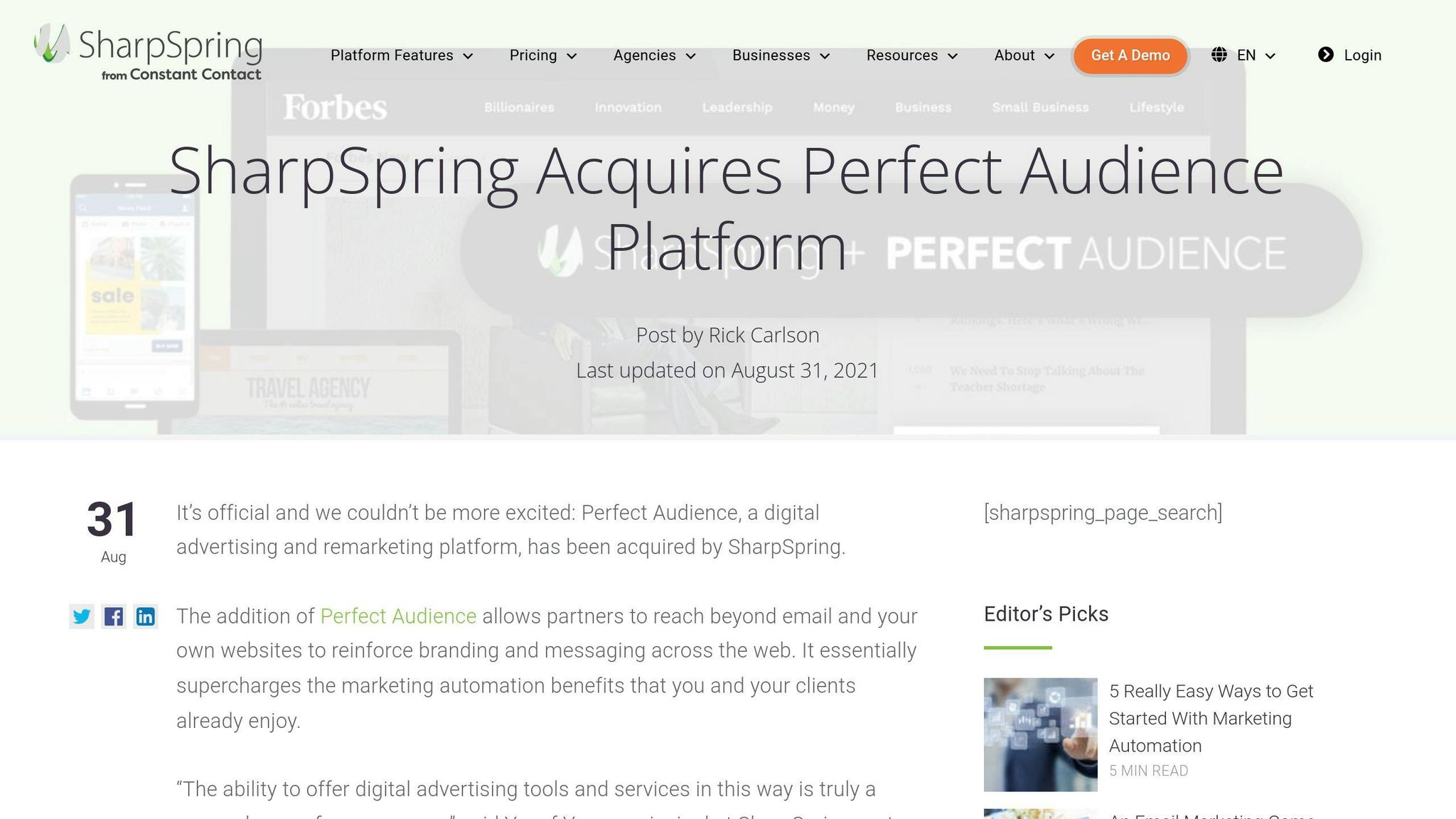Expand the About navigation item
This screenshot has width=1456, height=819.
(x=1024, y=55)
